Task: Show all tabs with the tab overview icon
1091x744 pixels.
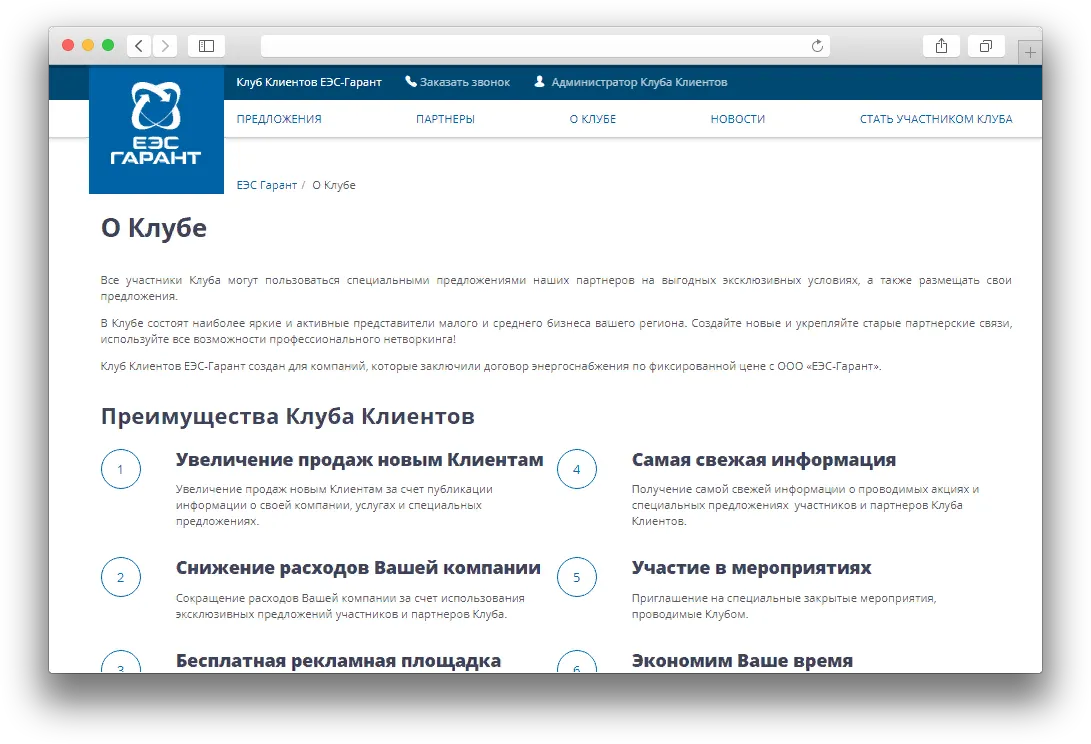Action: (x=986, y=46)
